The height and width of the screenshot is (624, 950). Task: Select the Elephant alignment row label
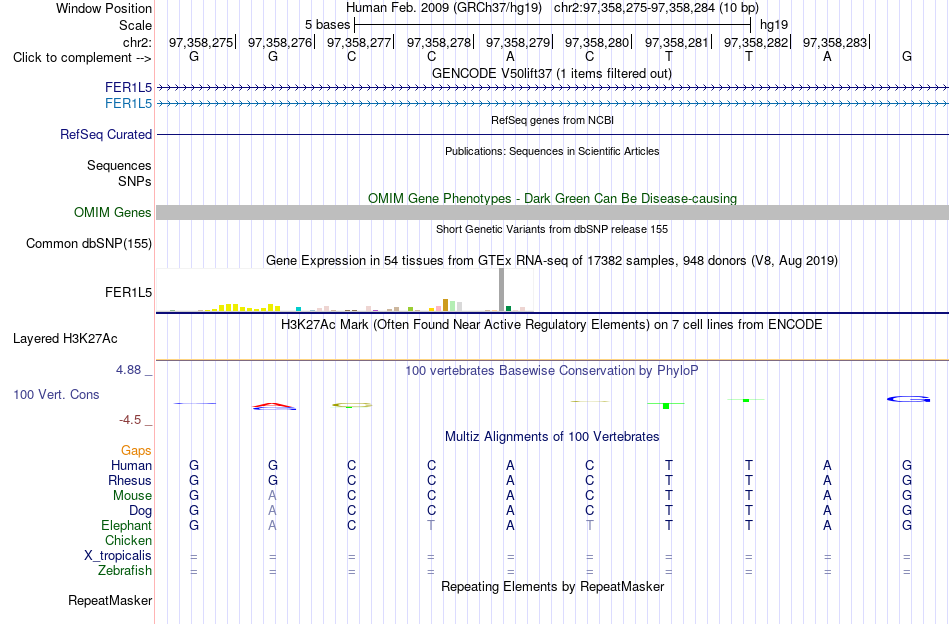127,525
